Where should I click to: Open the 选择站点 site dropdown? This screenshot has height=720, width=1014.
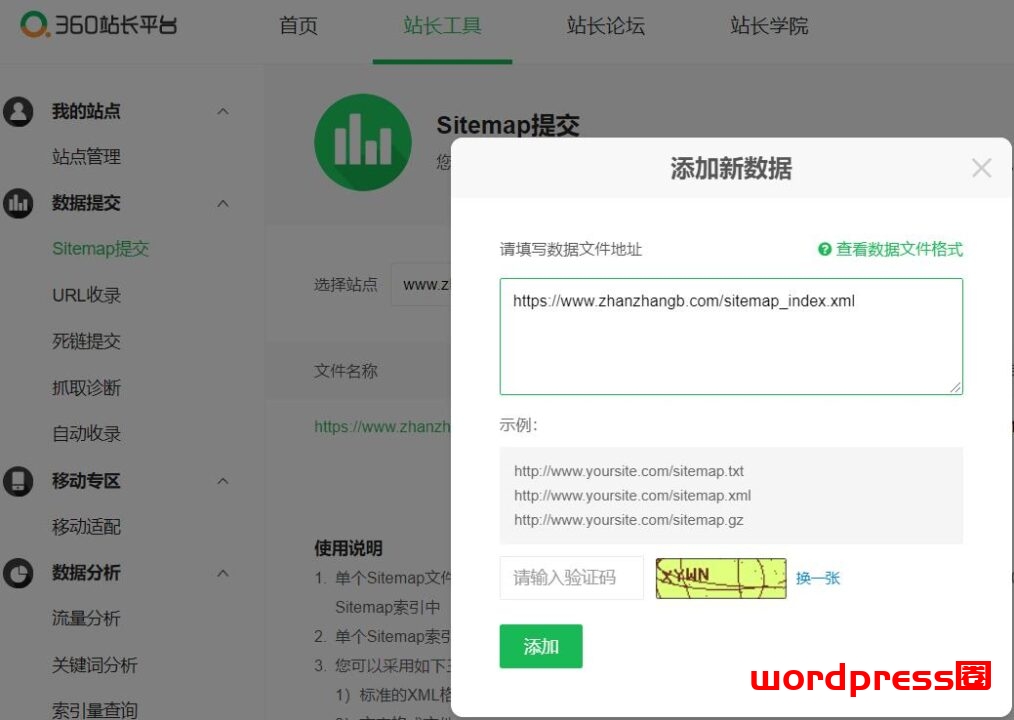422,285
